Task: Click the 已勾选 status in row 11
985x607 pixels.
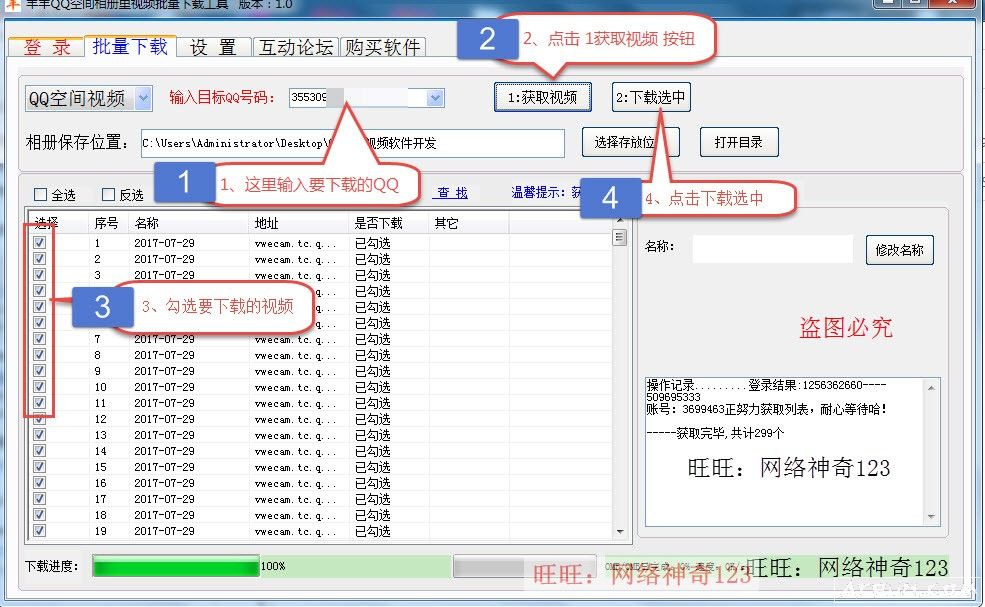Action: click(373, 403)
